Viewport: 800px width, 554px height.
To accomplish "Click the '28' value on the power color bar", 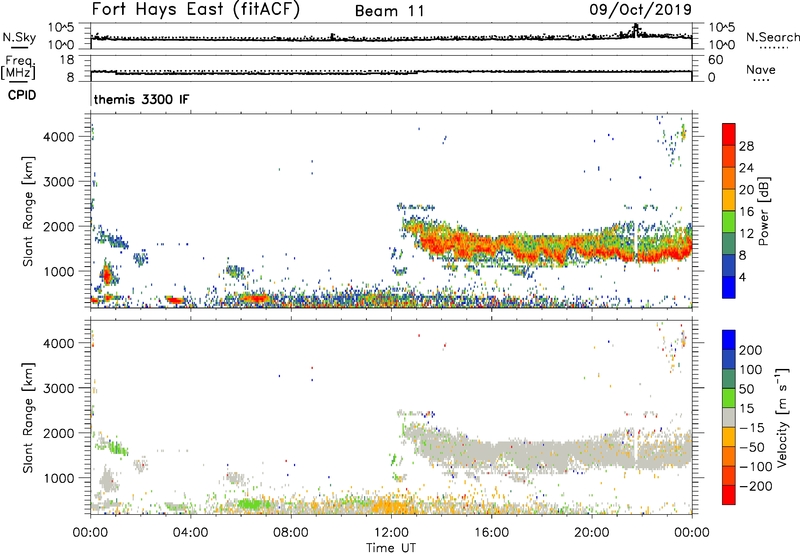I will pyautogui.click(x=746, y=146).
